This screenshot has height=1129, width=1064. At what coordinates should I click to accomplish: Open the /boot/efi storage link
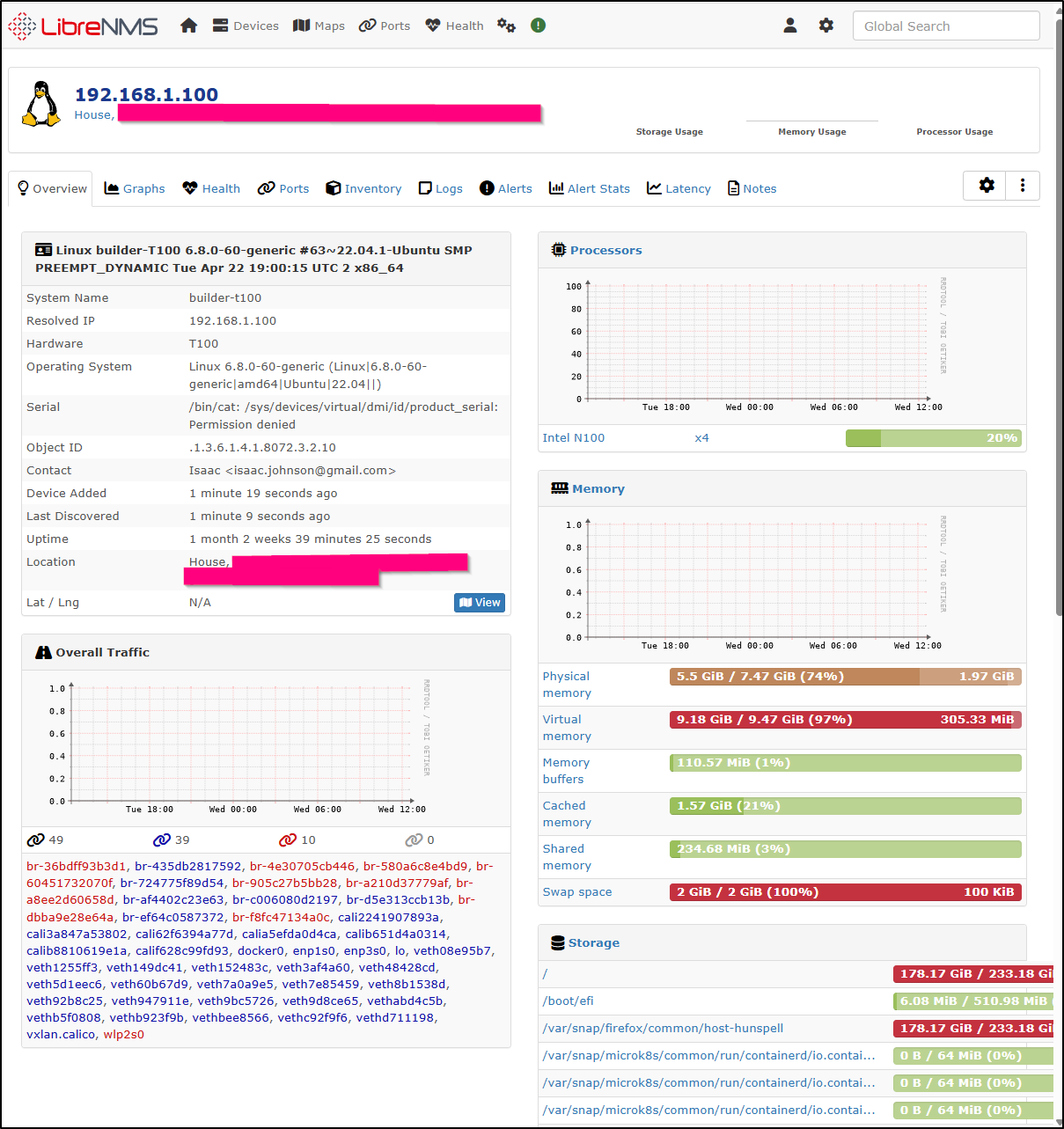pyautogui.click(x=568, y=1001)
